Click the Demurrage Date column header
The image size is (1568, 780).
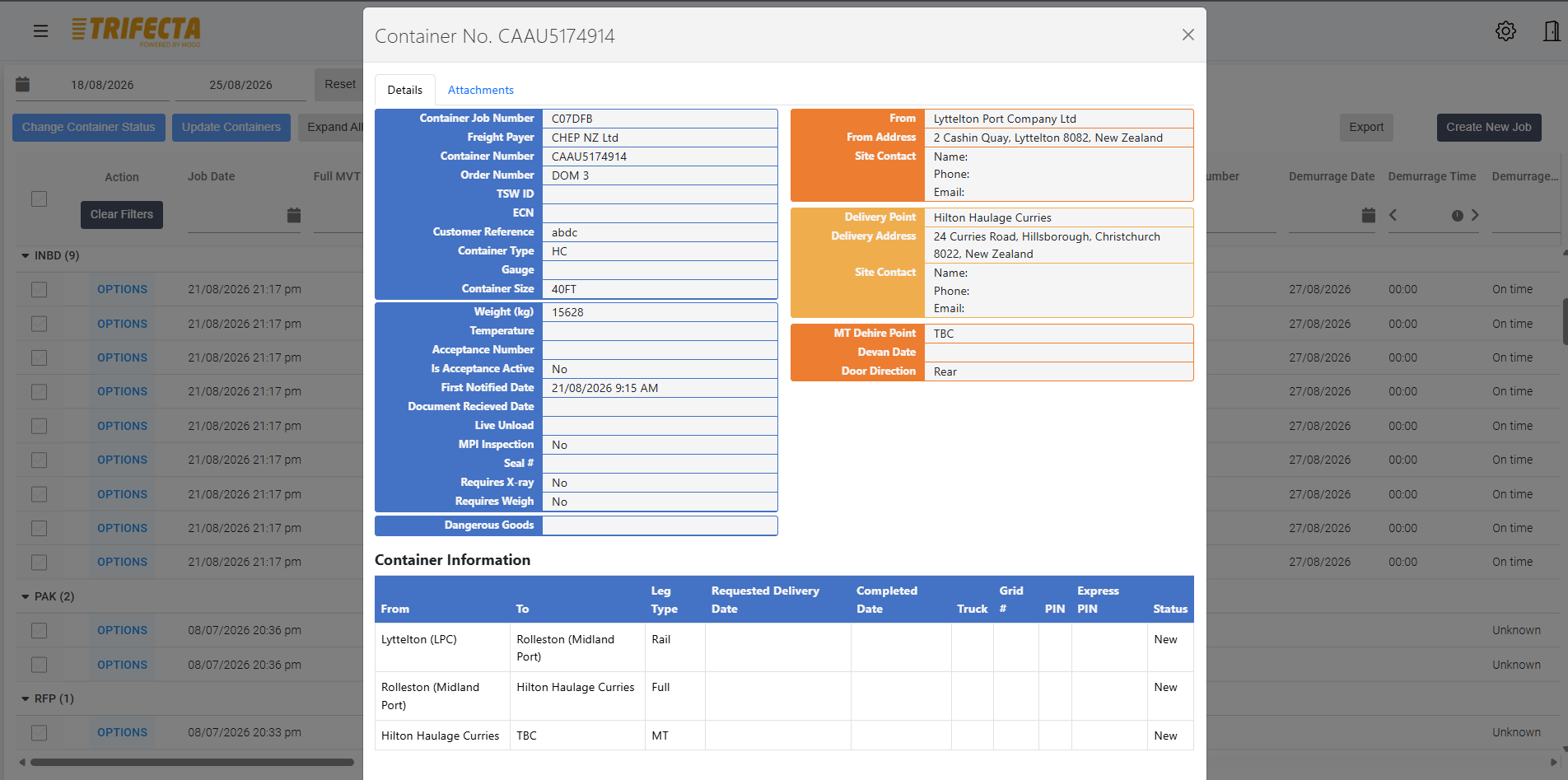tap(1332, 176)
